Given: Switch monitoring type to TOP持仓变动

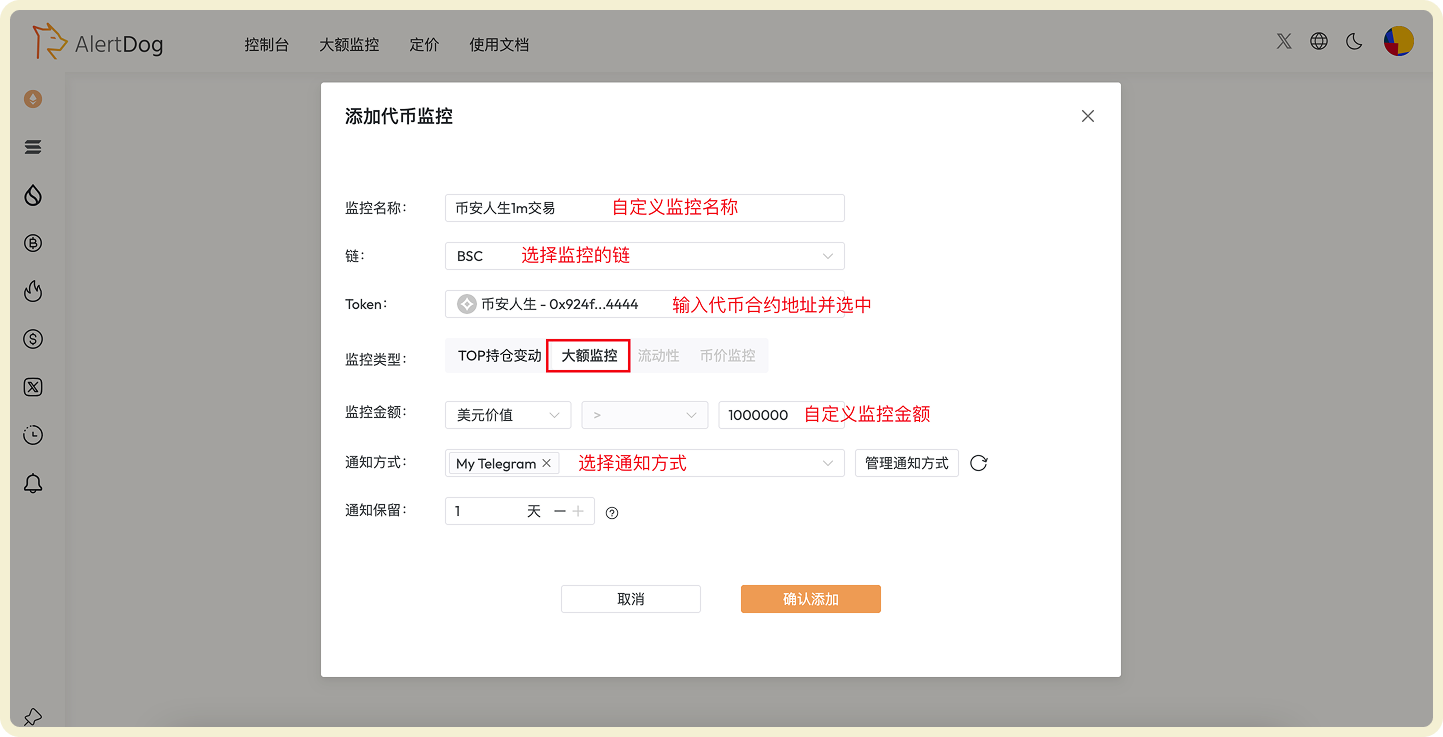Looking at the screenshot, I should click(x=499, y=356).
